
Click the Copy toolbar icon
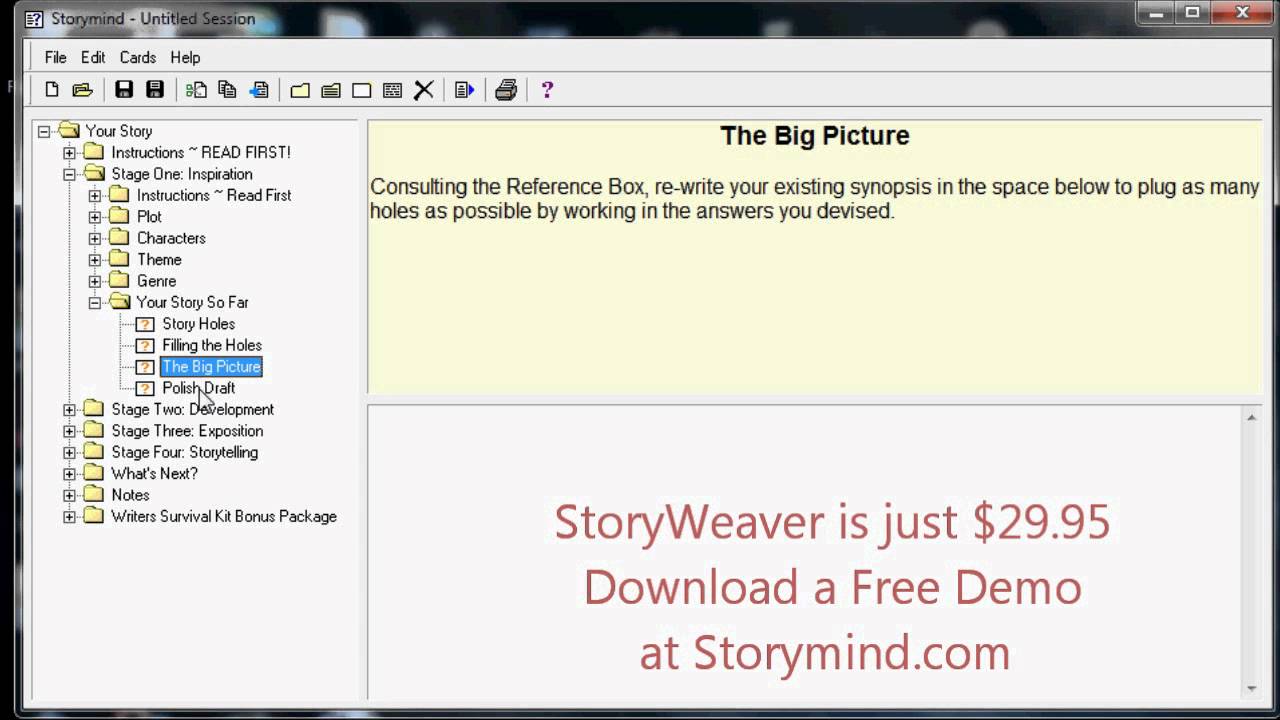228,90
